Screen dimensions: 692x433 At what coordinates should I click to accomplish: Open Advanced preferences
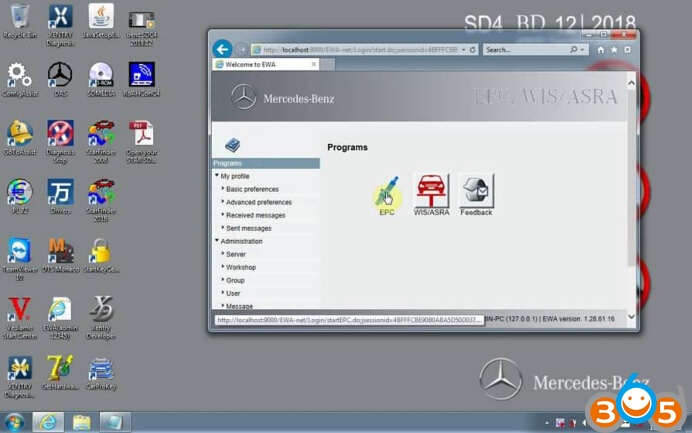coord(259,202)
